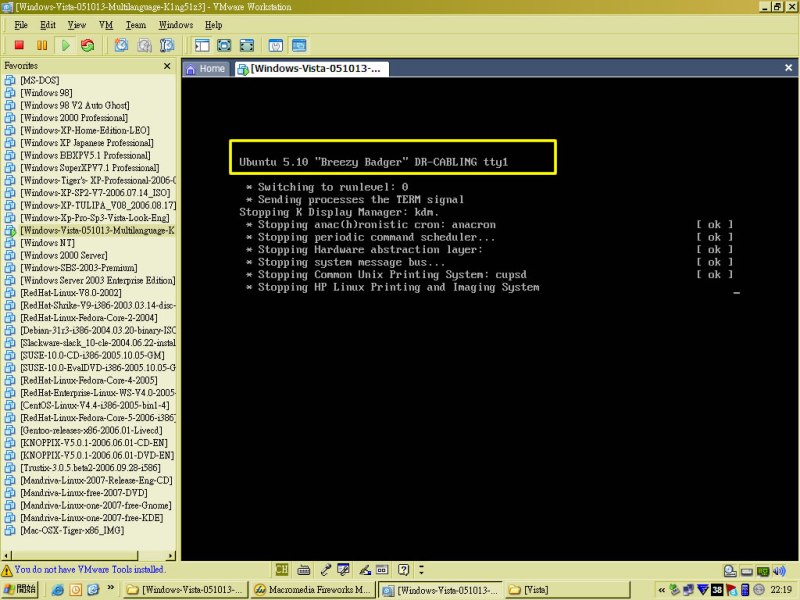Screen dimensions: 800x600
Task: Reset the virtual machine using the red-green reset icon
Action: [x=88, y=45]
